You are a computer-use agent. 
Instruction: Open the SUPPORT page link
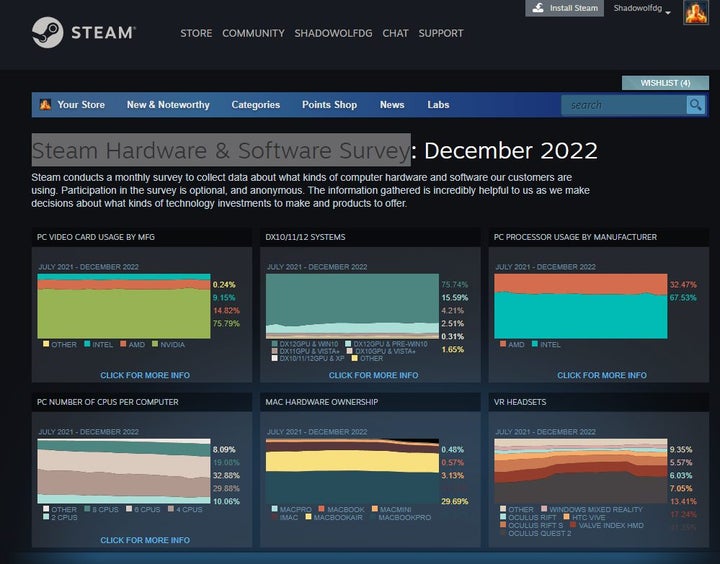[440, 33]
